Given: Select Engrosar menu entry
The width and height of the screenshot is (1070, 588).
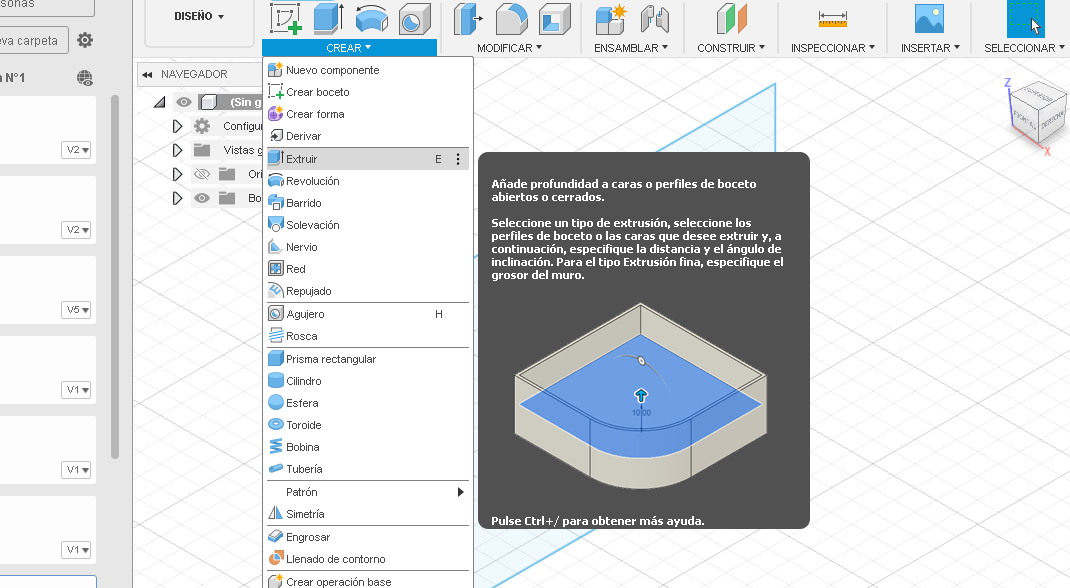Looking at the screenshot, I should coord(367,537).
